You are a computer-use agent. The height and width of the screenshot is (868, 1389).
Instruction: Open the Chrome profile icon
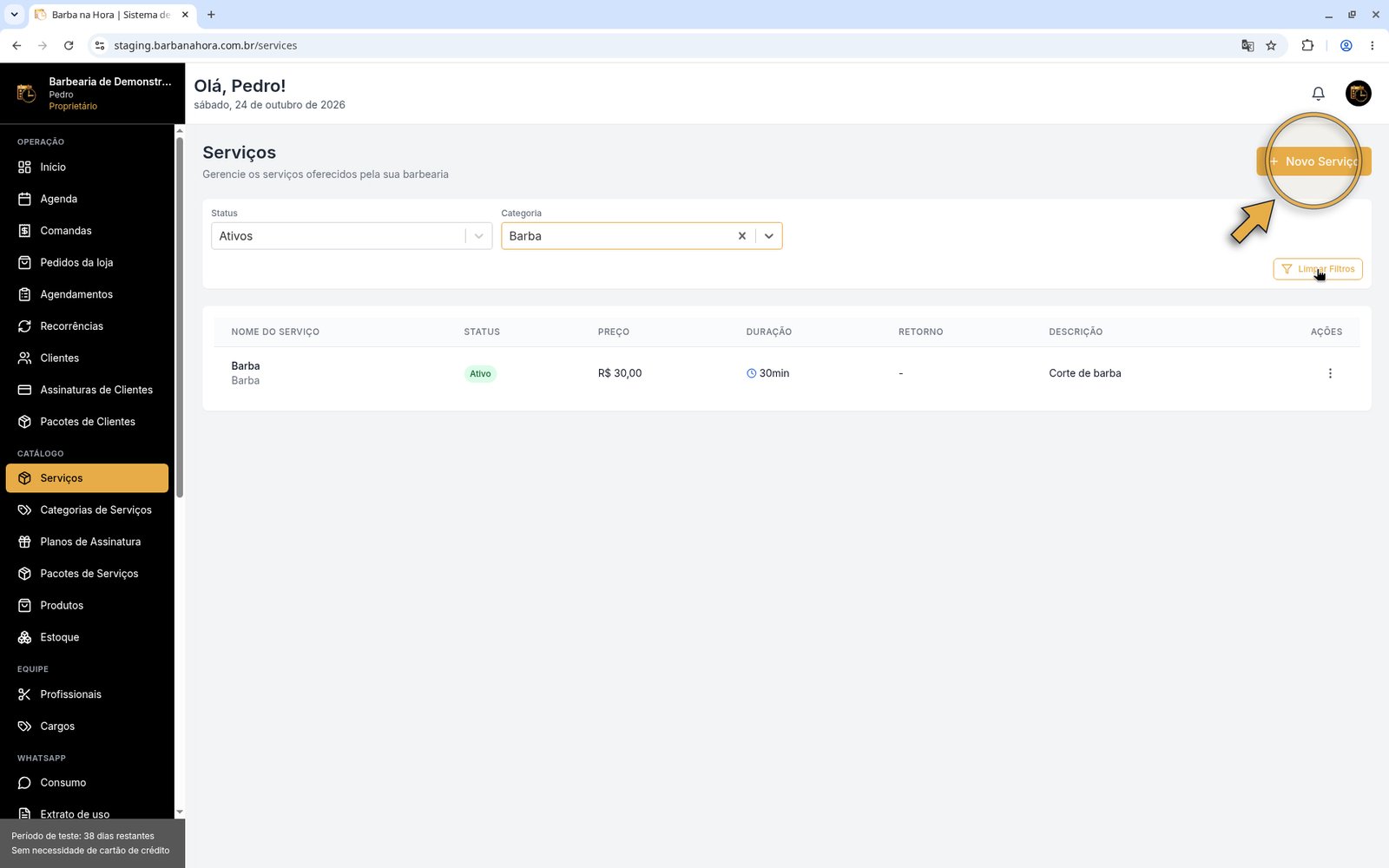pos(1346,46)
